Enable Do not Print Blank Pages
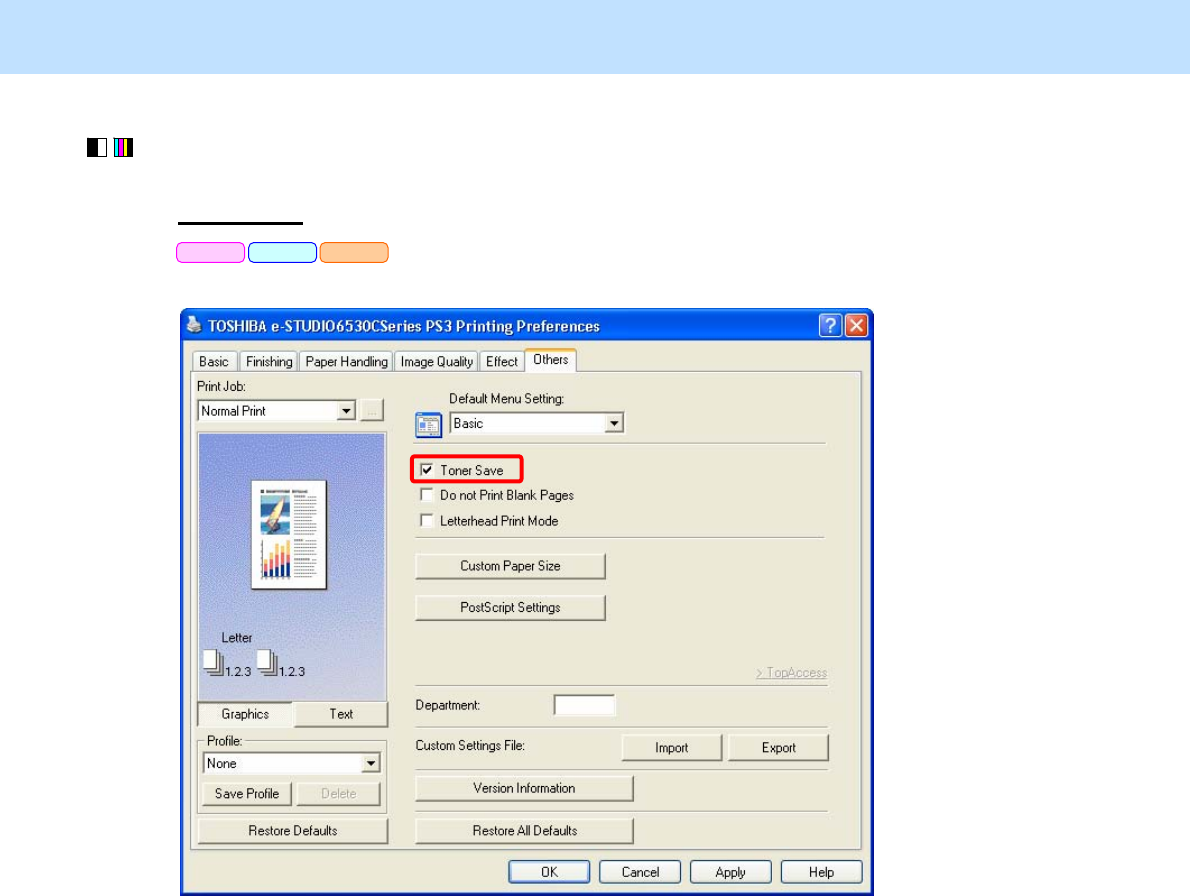Image resolution: width=1190 pixels, height=896 pixels. point(427,495)
